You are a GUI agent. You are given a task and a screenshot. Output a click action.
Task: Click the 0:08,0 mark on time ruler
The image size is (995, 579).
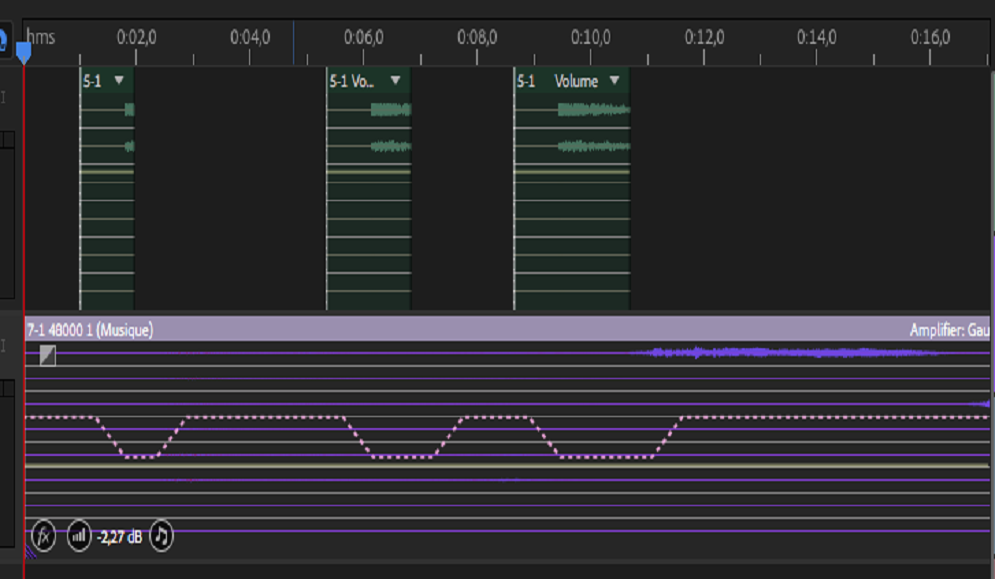click(x=477, y=37)
